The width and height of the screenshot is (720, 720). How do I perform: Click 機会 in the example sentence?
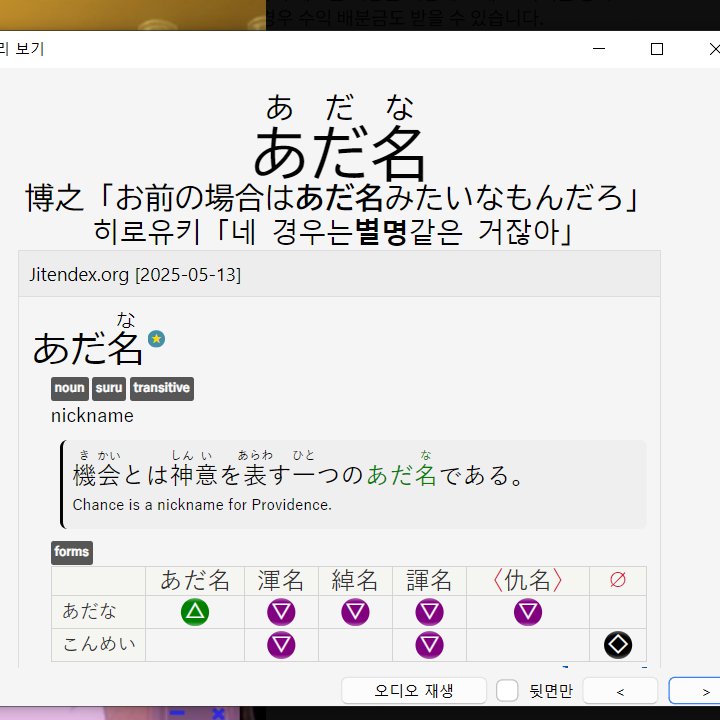tap(97, 475)
